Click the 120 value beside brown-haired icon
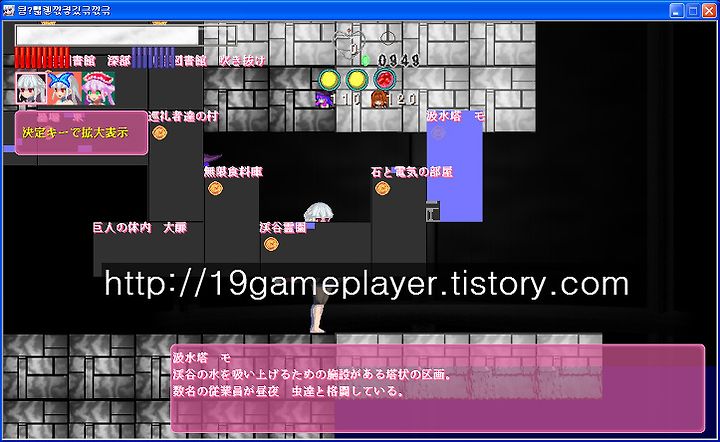The height and width of the screenshot is (442, 720). tap(403, 99)
